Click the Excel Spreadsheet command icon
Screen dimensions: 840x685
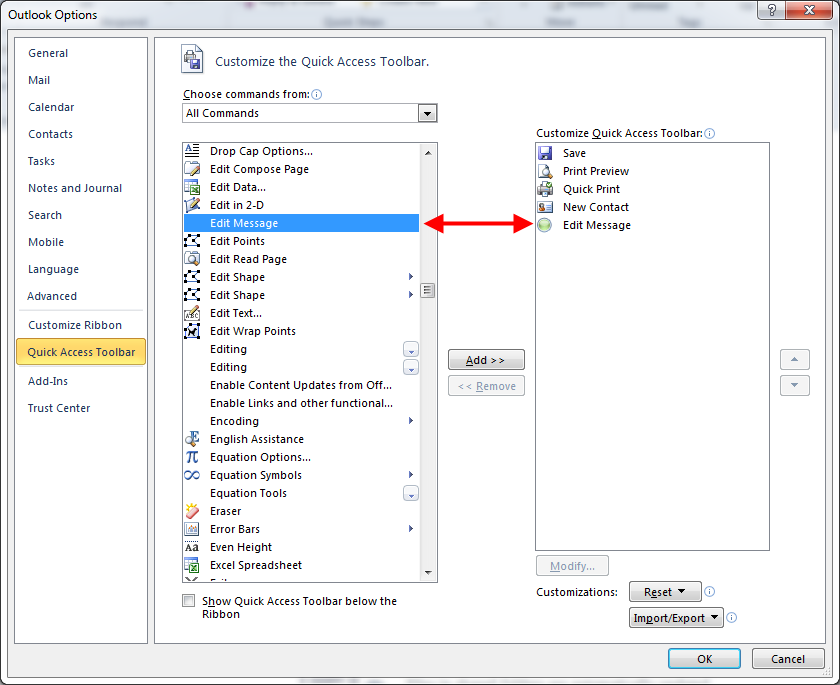pos(192,565)
